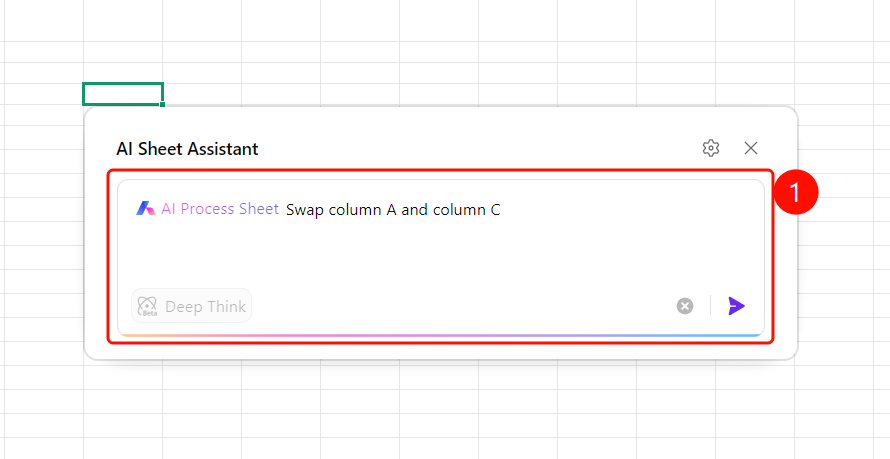Screen dimensions: 890x459
Task: Toggle the Deep Think mode button
Action: tap(191, 306)
